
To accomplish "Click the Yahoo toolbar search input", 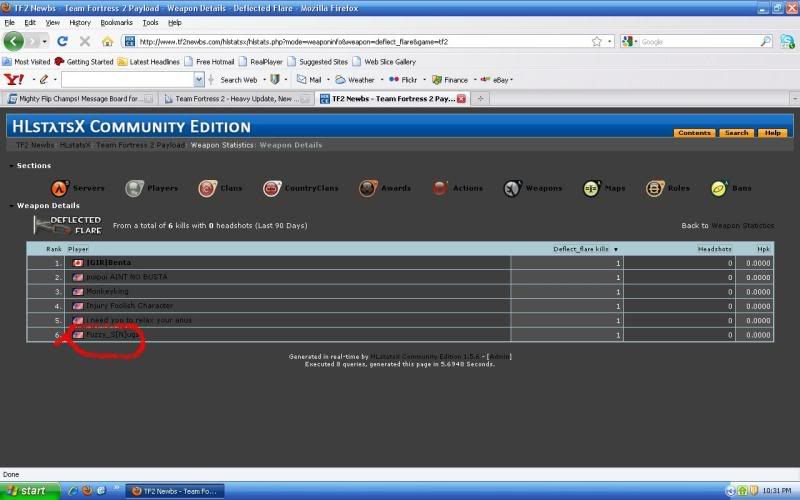I will pyautogui.click(x=128, y=80).
